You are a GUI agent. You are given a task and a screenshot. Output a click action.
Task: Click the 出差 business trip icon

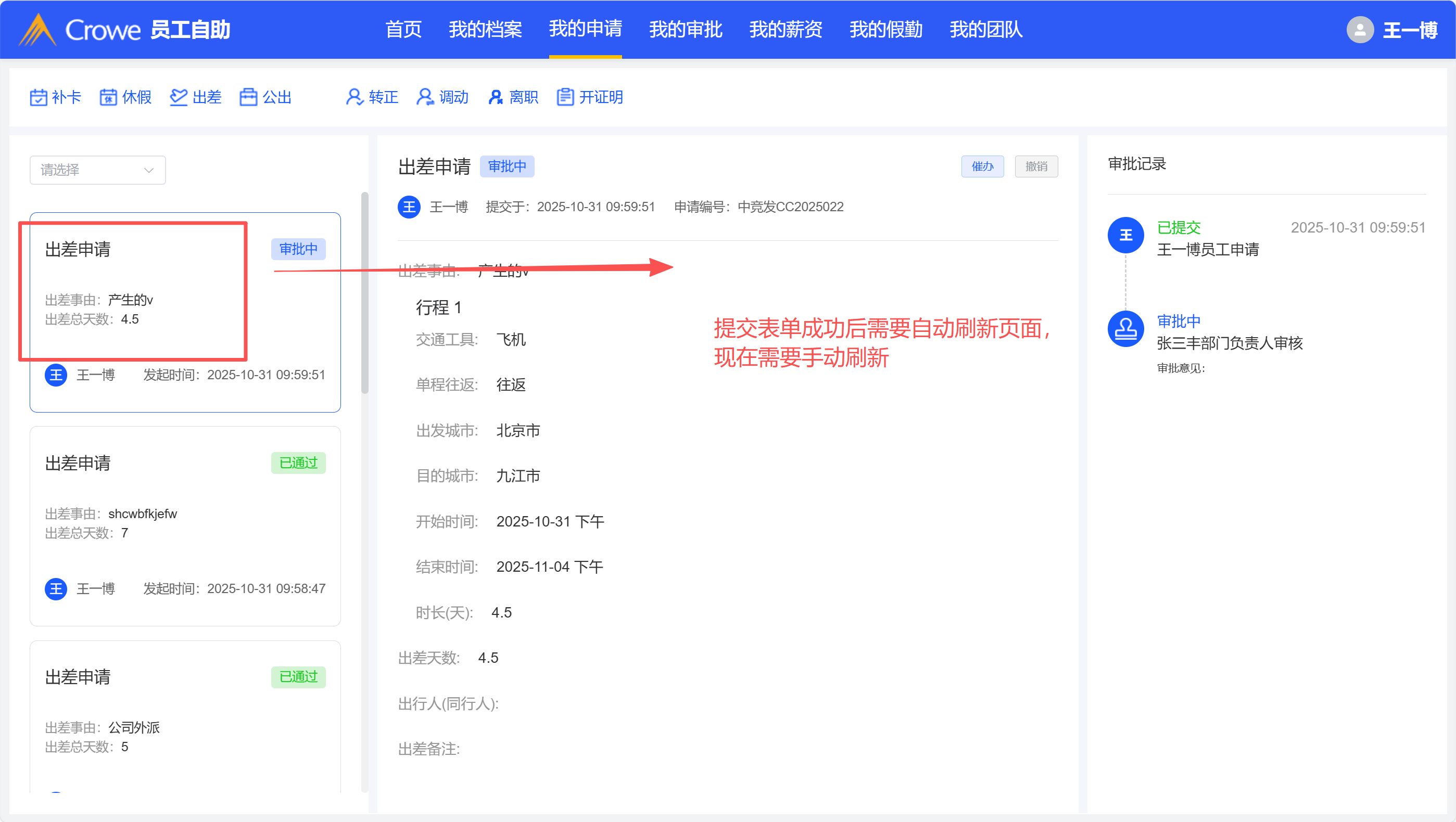click(179, 97)
